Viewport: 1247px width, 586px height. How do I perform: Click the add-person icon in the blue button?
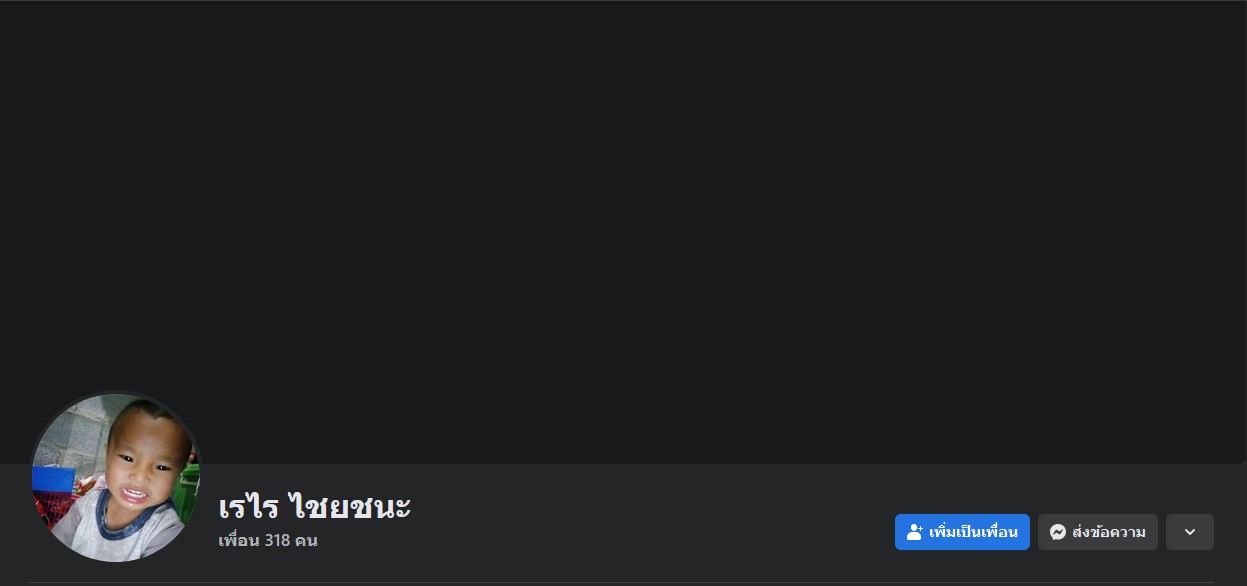(914, 532)
